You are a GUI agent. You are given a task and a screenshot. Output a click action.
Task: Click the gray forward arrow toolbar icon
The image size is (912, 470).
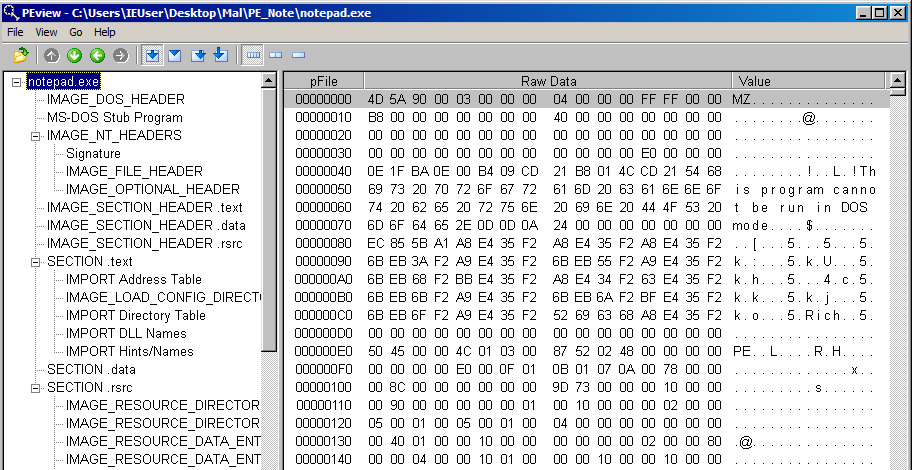tap(120, 55)
